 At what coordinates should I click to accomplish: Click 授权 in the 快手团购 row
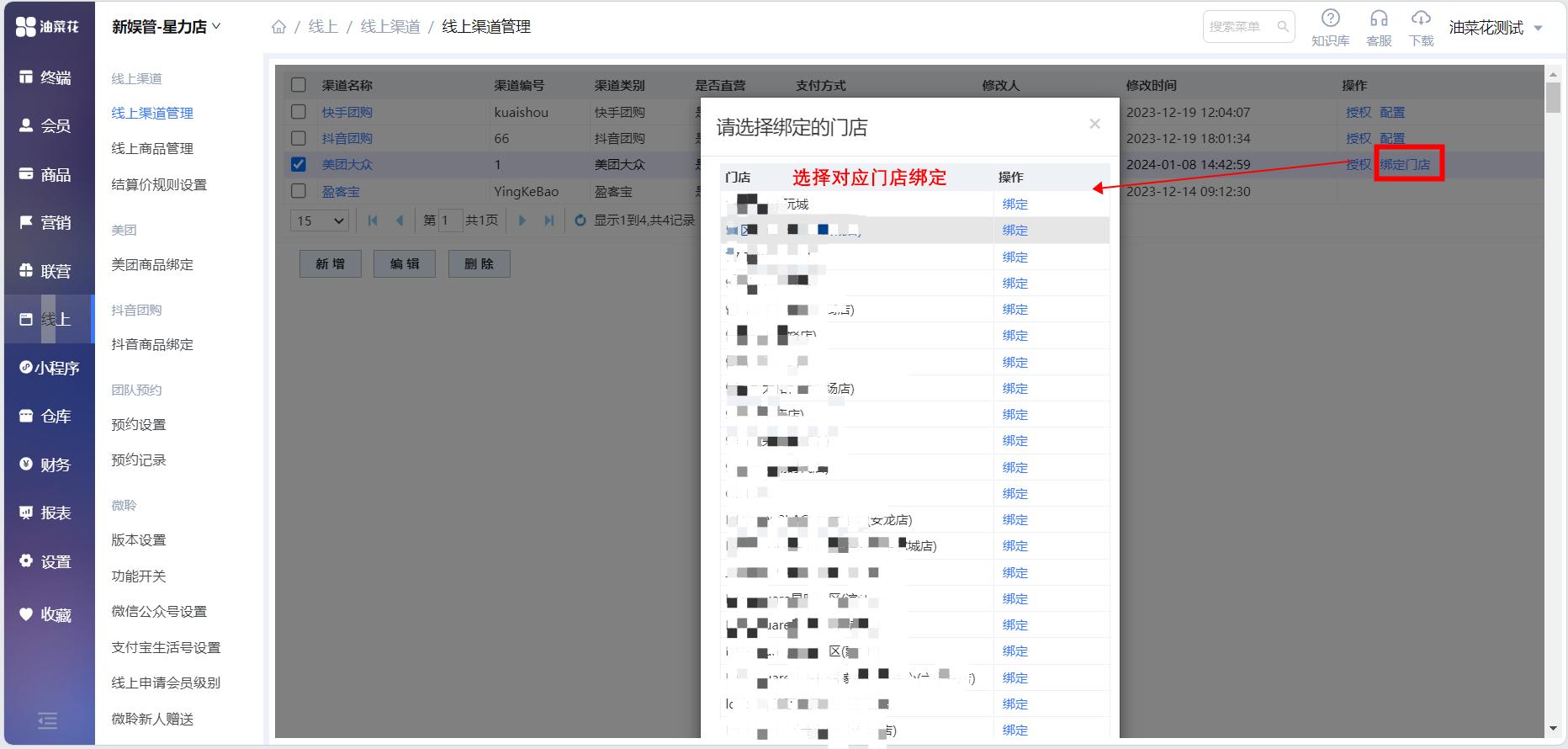[1359, 112]
